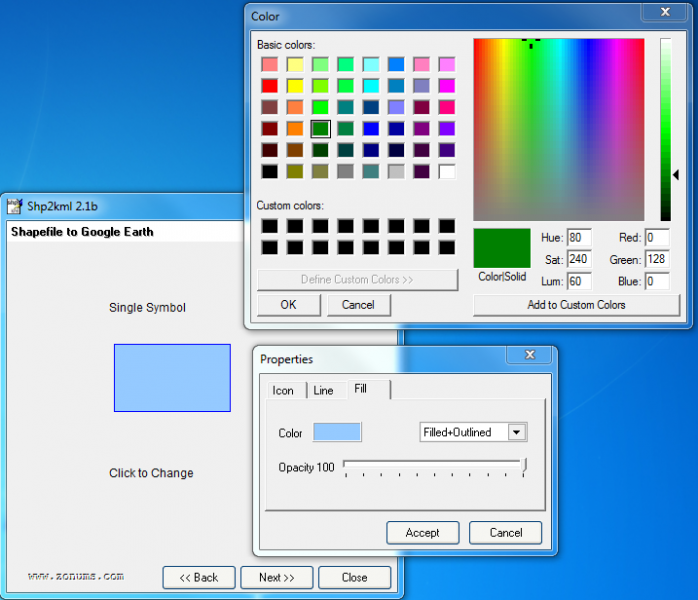The width and height of the screenshot is (698, 600).
Task: Switch to the Line tab
Action: coord(323,390)
